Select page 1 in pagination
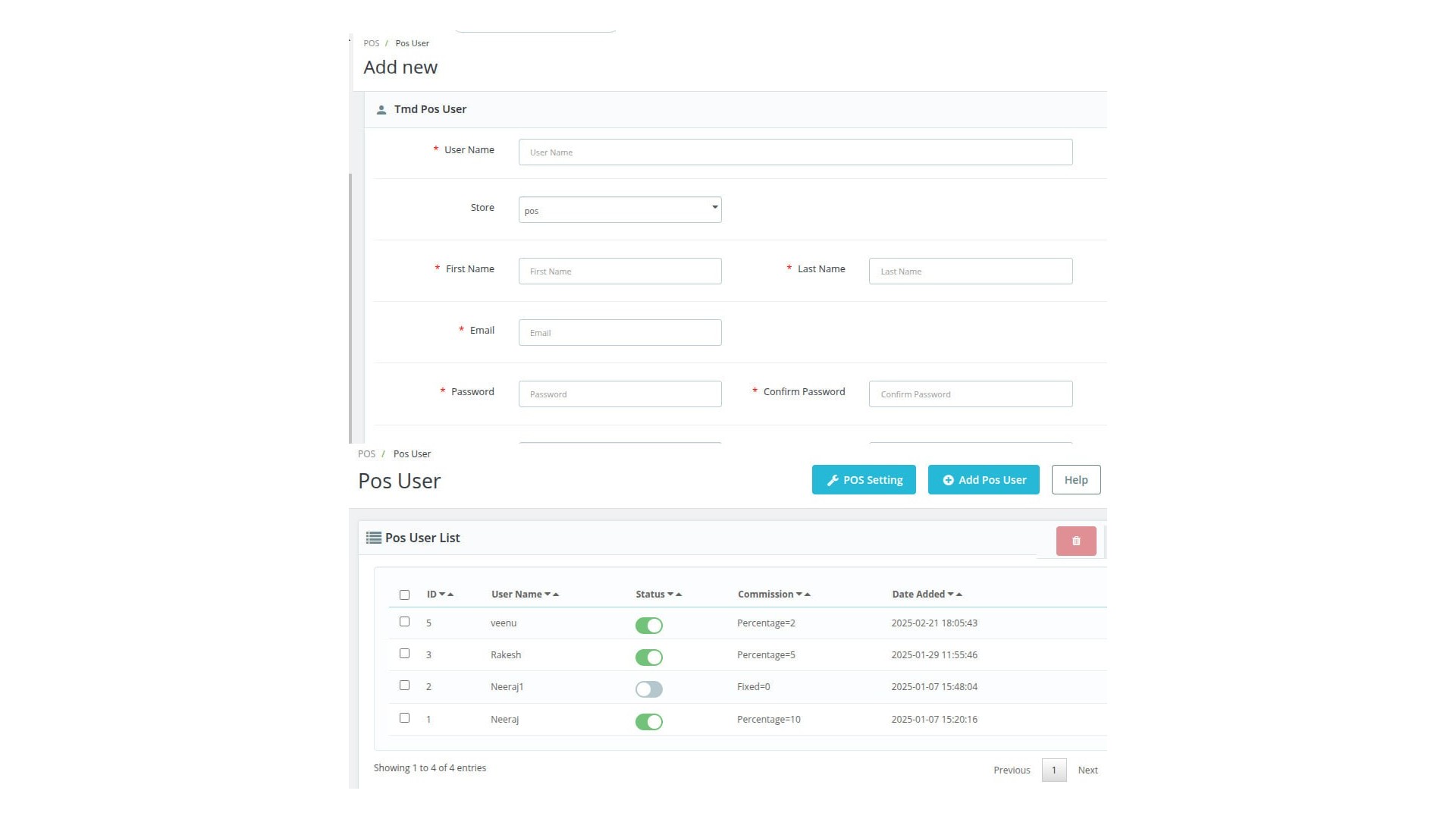 [x=1053, y=770]
